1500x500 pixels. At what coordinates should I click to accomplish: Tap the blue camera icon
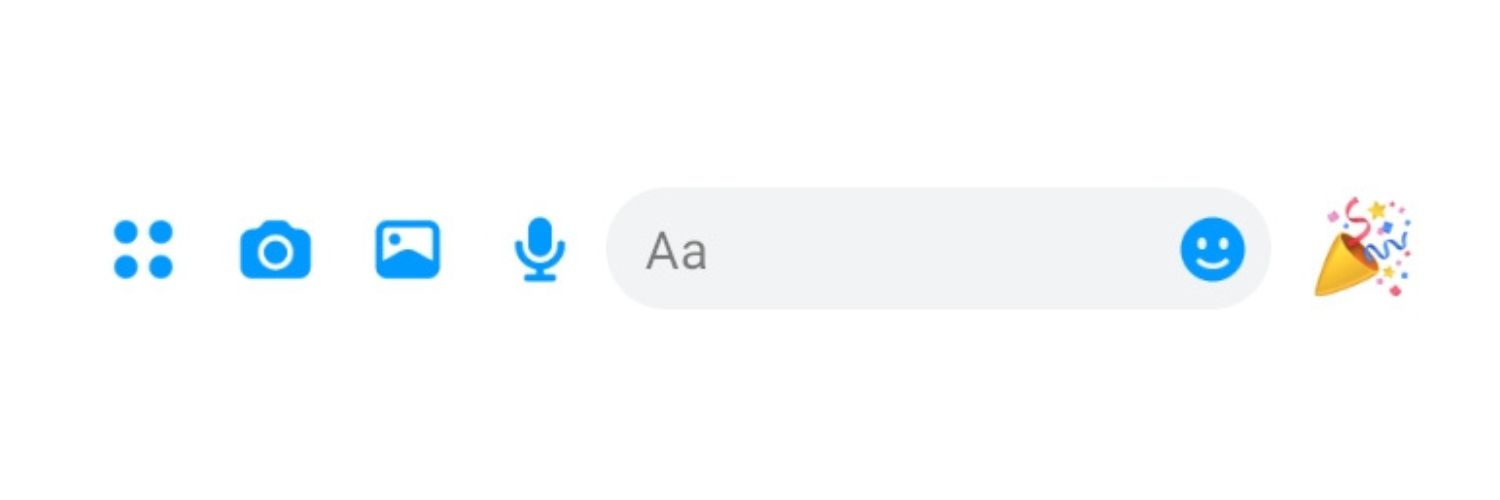click(x=275, y=250)
